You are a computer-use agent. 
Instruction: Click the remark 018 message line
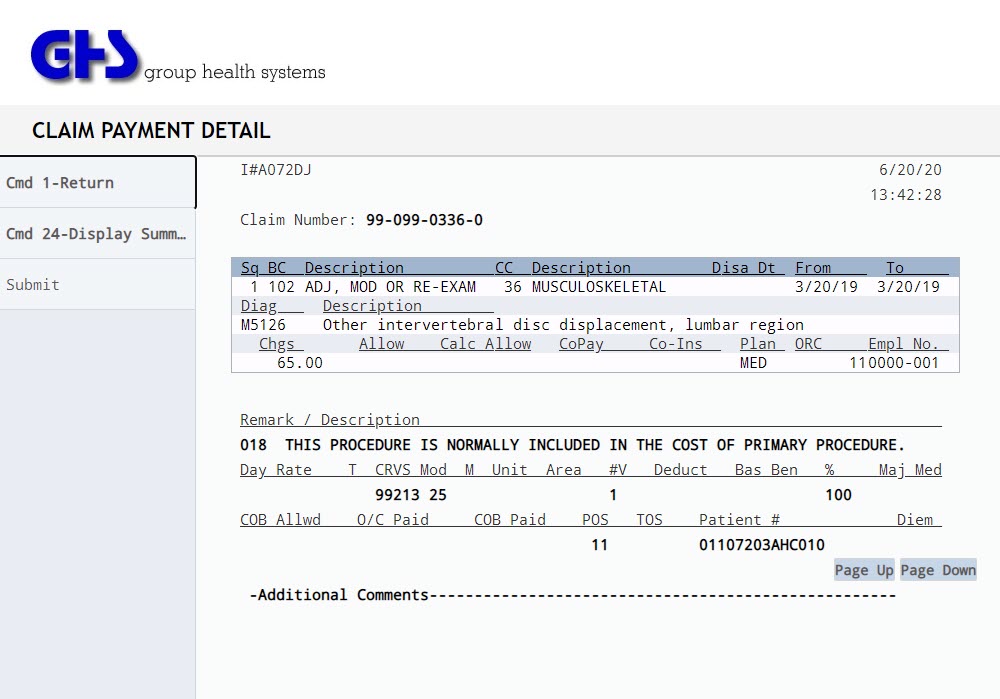(x=572, y=445)
